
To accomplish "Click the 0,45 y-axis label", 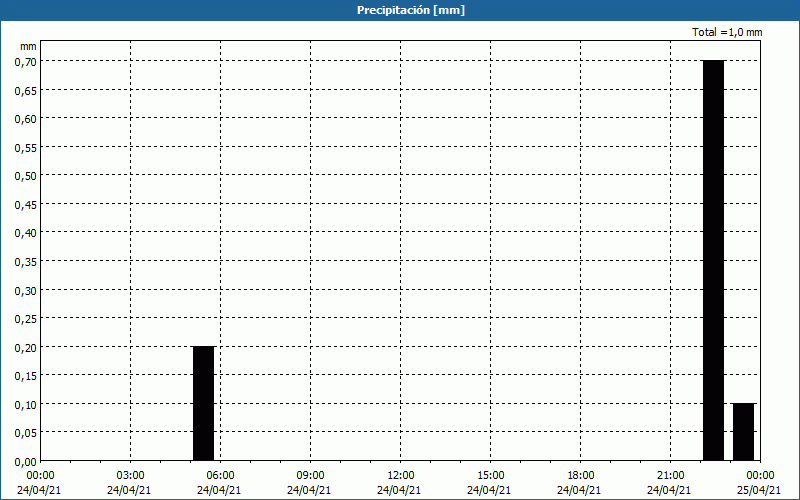I will coord(26,205).
